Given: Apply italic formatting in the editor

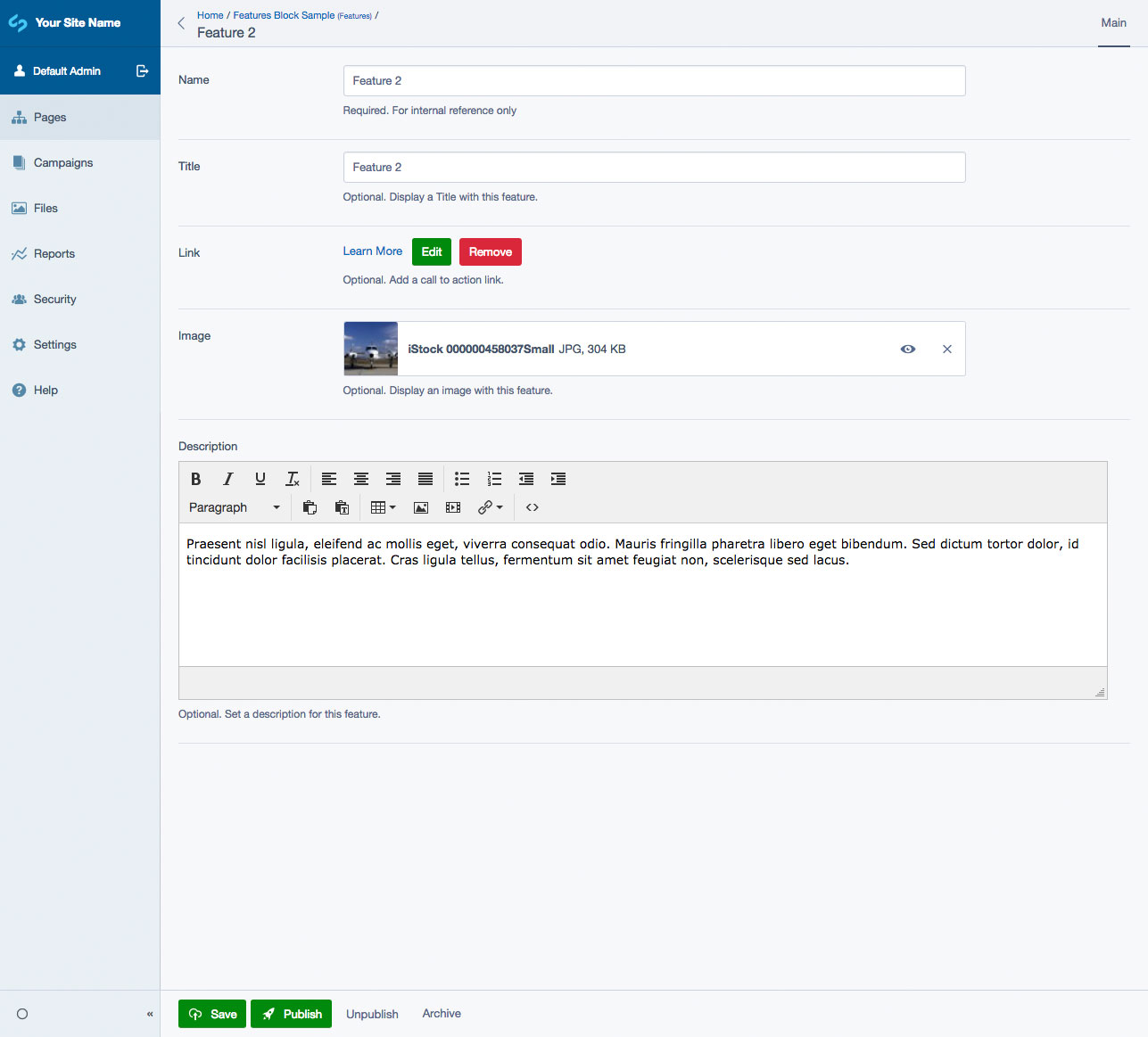Looking at the screenshot, I should click(228, 479).
